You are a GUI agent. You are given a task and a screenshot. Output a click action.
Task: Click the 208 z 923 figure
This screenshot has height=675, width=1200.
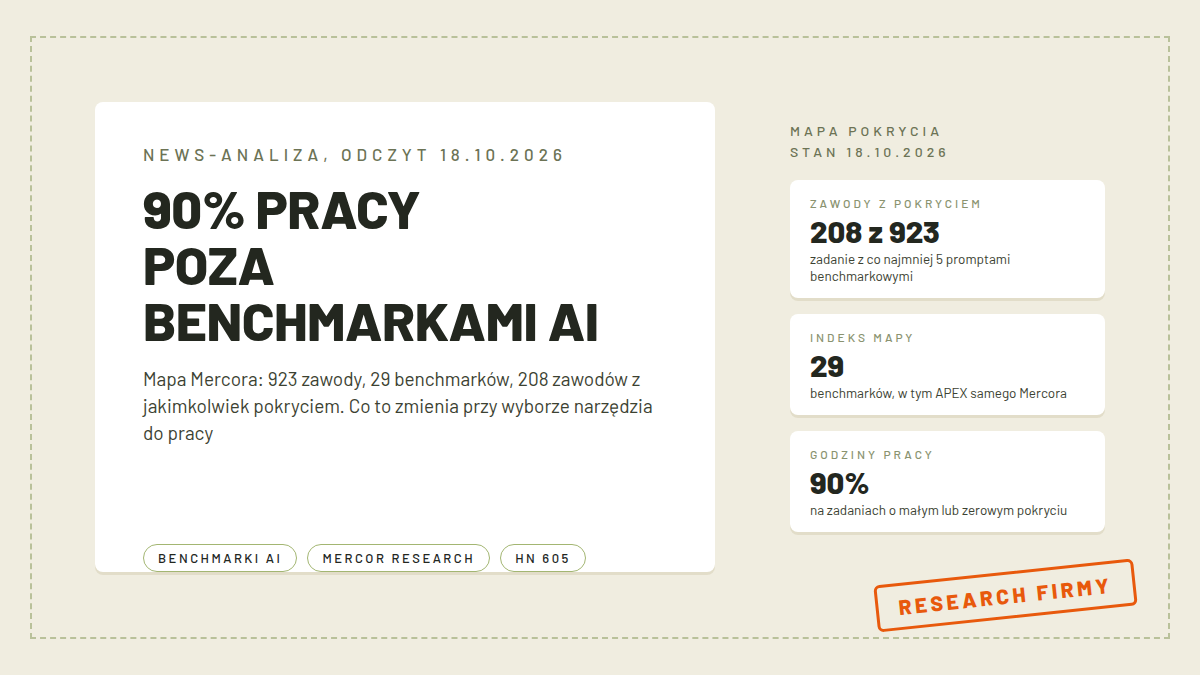point(875,232)
